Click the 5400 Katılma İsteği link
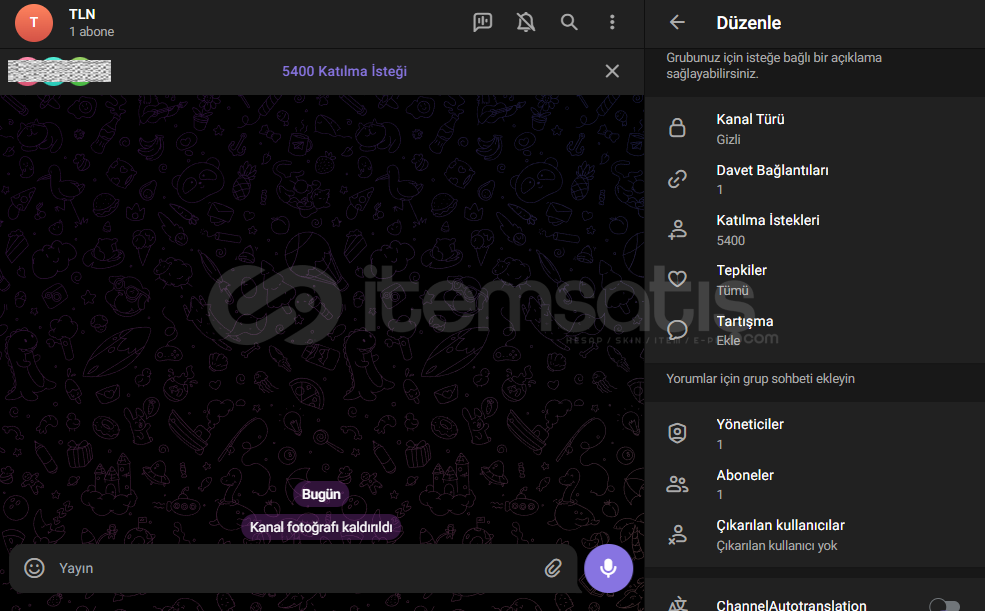Viewport: 985px width, 611px height. coord(344,71)
